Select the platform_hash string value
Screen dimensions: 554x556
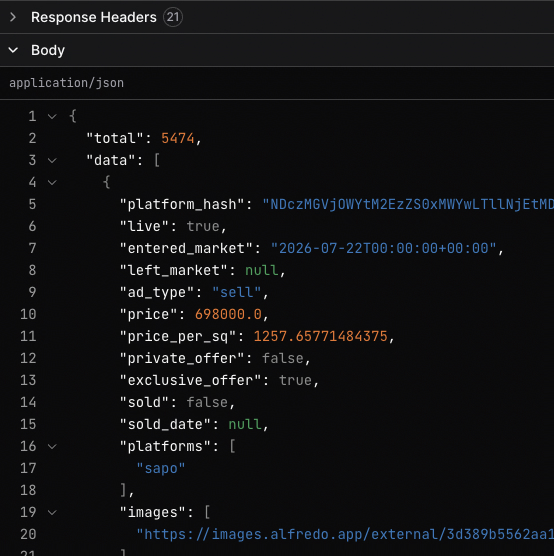408,205
